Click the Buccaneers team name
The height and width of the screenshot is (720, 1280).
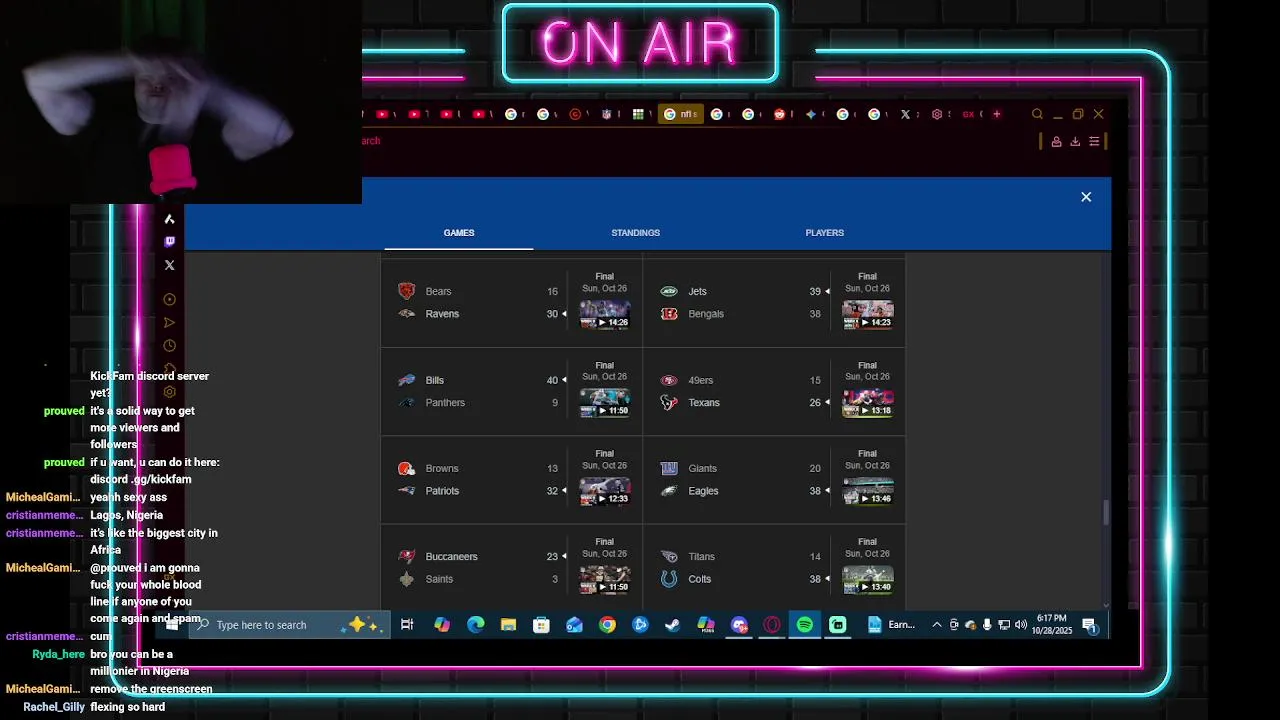pyautogui.click(x=451, y=557)
